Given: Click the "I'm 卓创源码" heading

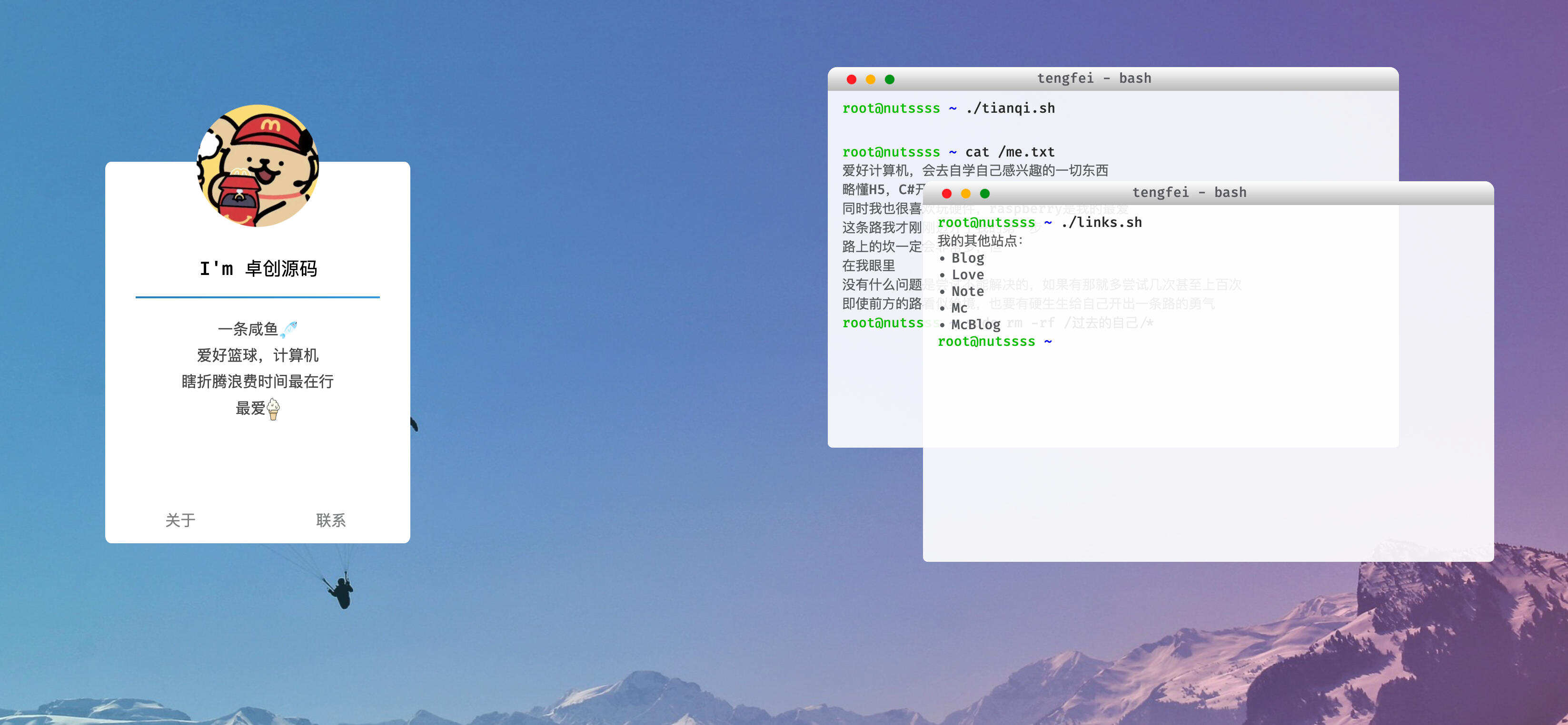Looking at the screenshot, I should point(258,268).
